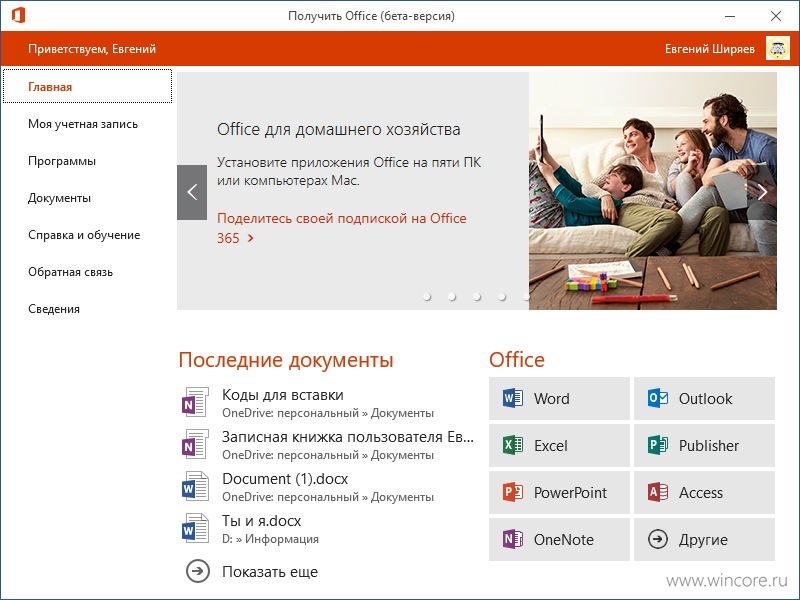Click the OneNote app icon in Office tiles
This screenshot has height=600, width=800.
pyautogui.click(x=512, y=539)
